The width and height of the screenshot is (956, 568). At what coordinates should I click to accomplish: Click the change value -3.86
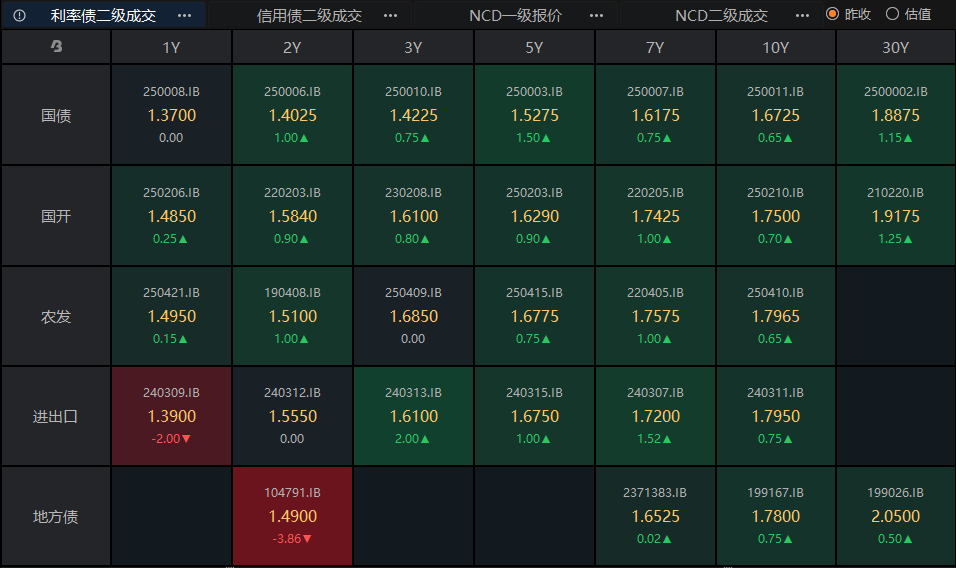click(x=287, y=539)
